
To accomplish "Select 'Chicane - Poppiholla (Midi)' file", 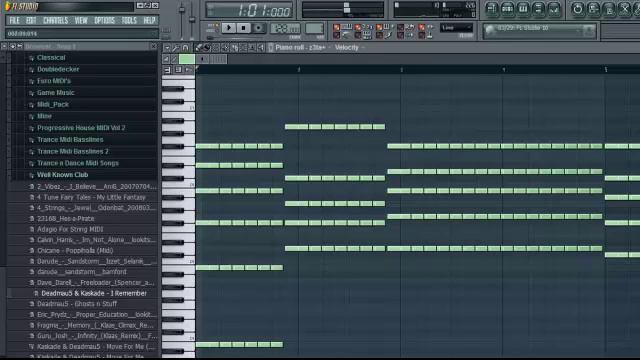I will 75,251.
